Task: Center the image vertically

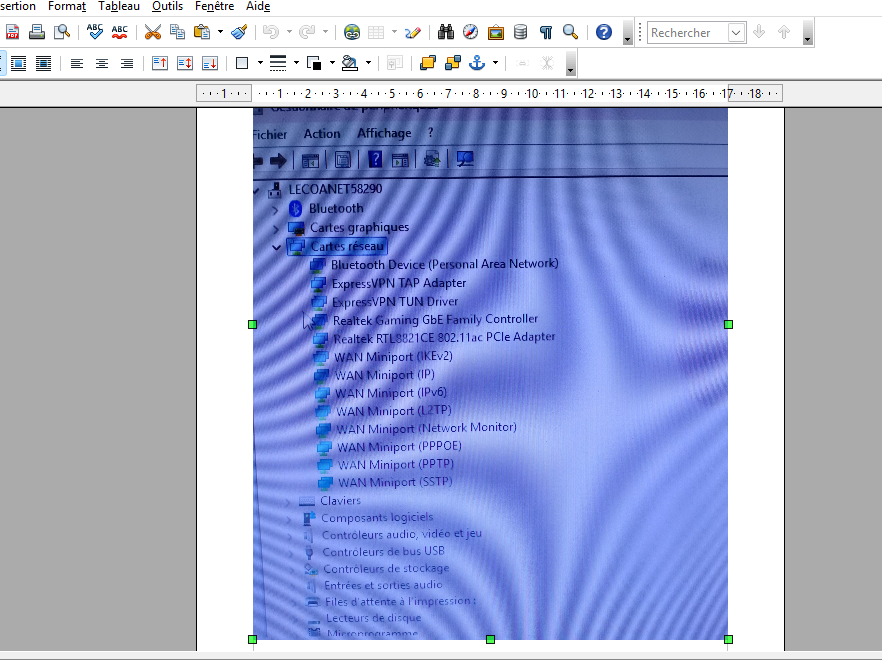Action: tap(184, 63)
